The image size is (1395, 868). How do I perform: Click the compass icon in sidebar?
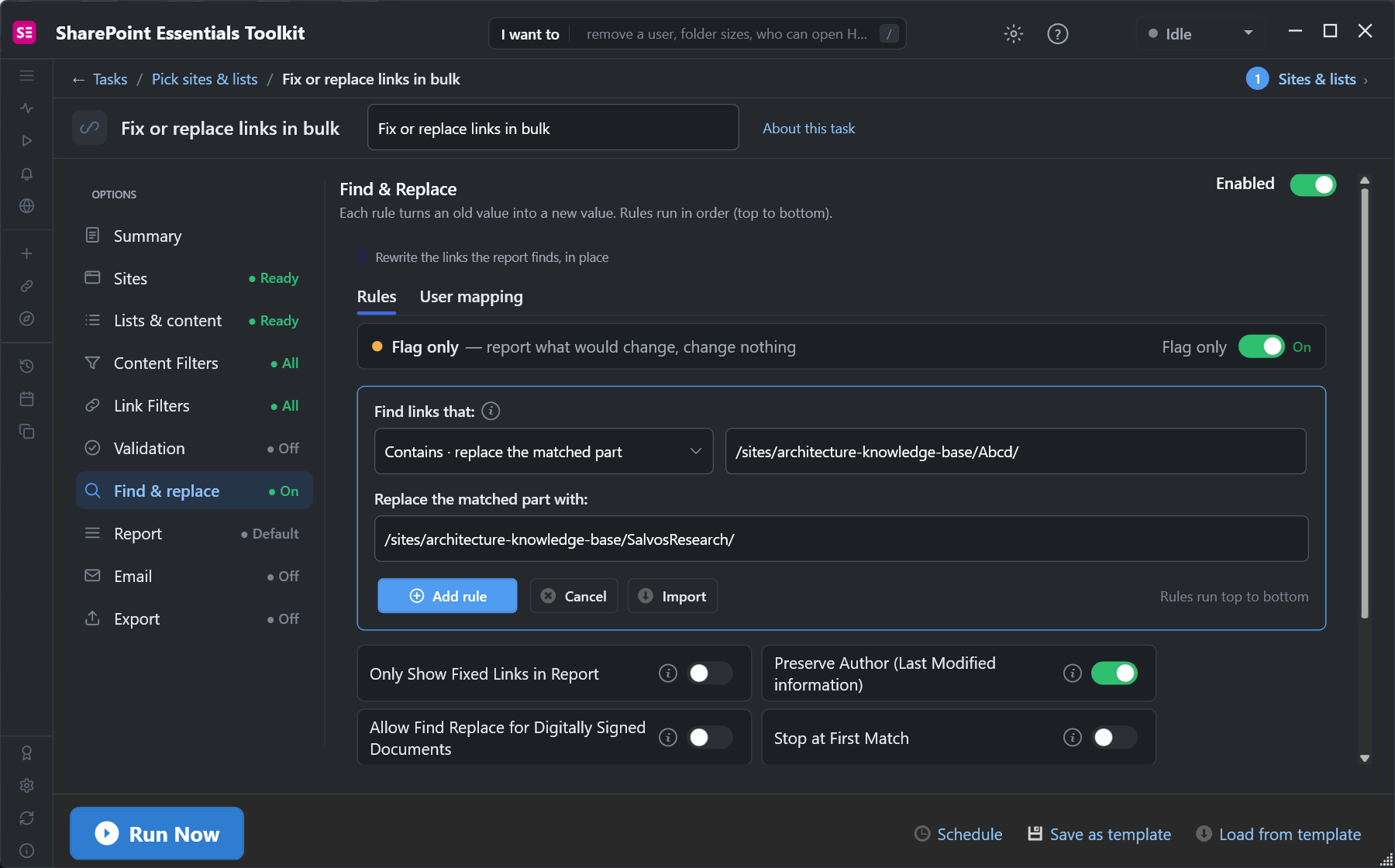coord(26,319)
